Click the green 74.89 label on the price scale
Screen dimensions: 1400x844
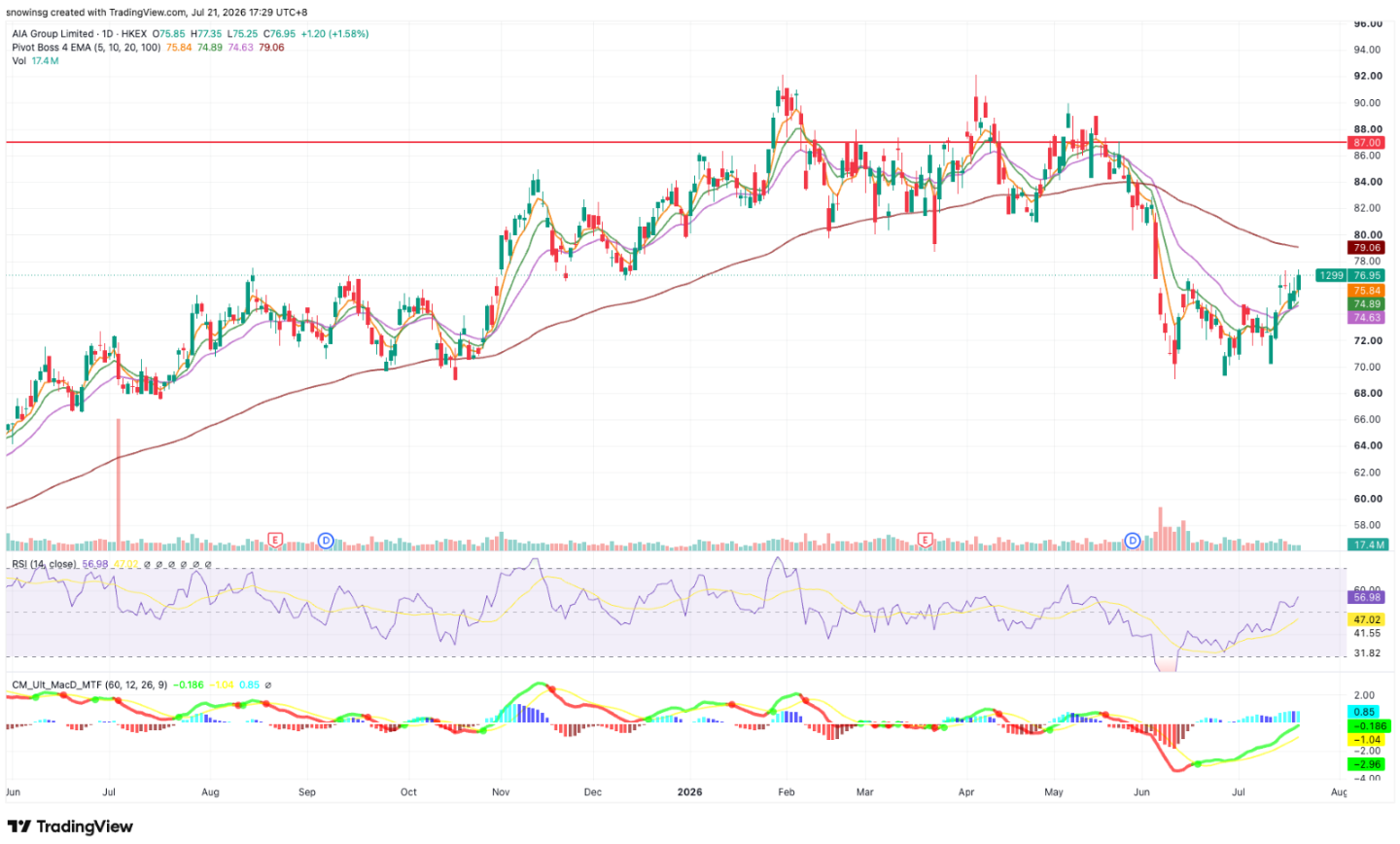tap(1366, 304)
